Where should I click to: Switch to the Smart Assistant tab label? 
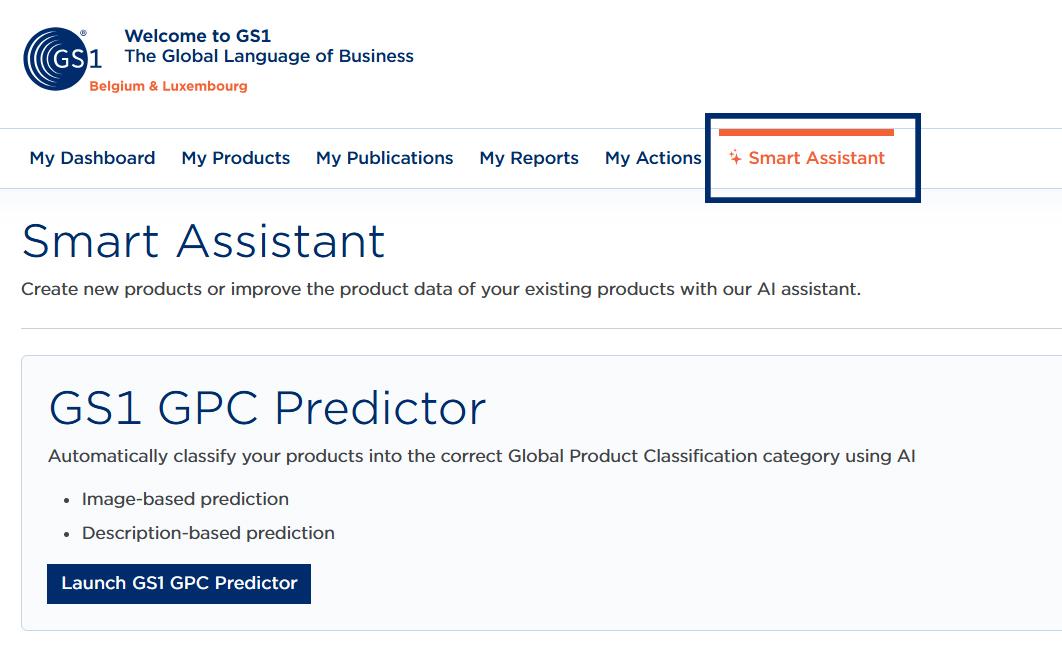coord(816,158)
